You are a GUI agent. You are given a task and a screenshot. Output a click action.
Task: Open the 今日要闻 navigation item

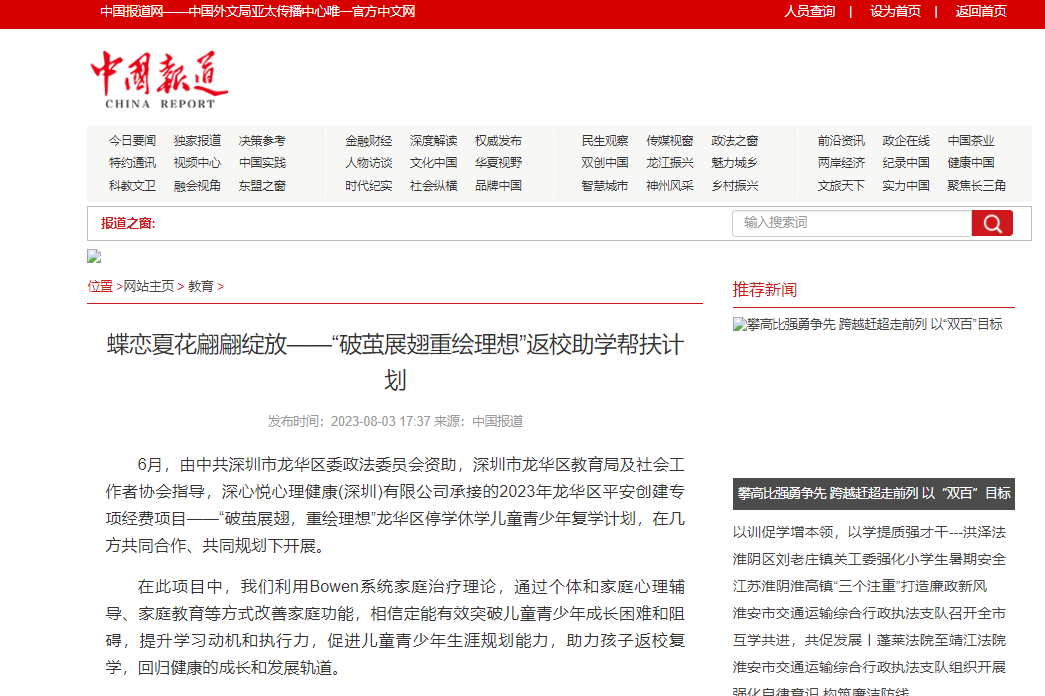[x=132, y=141]
